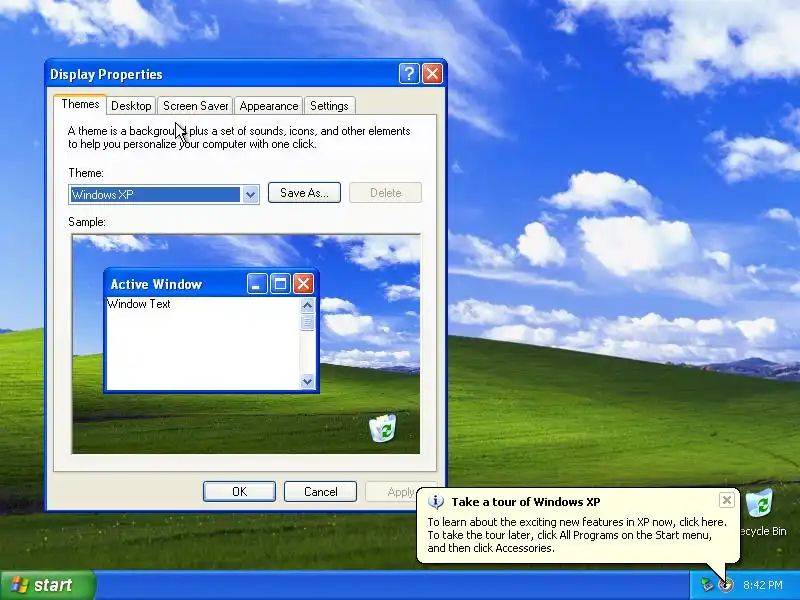The width and height of the screenshot is (800, 600).
Task: Open the Start menu
Action: point(47,585)
